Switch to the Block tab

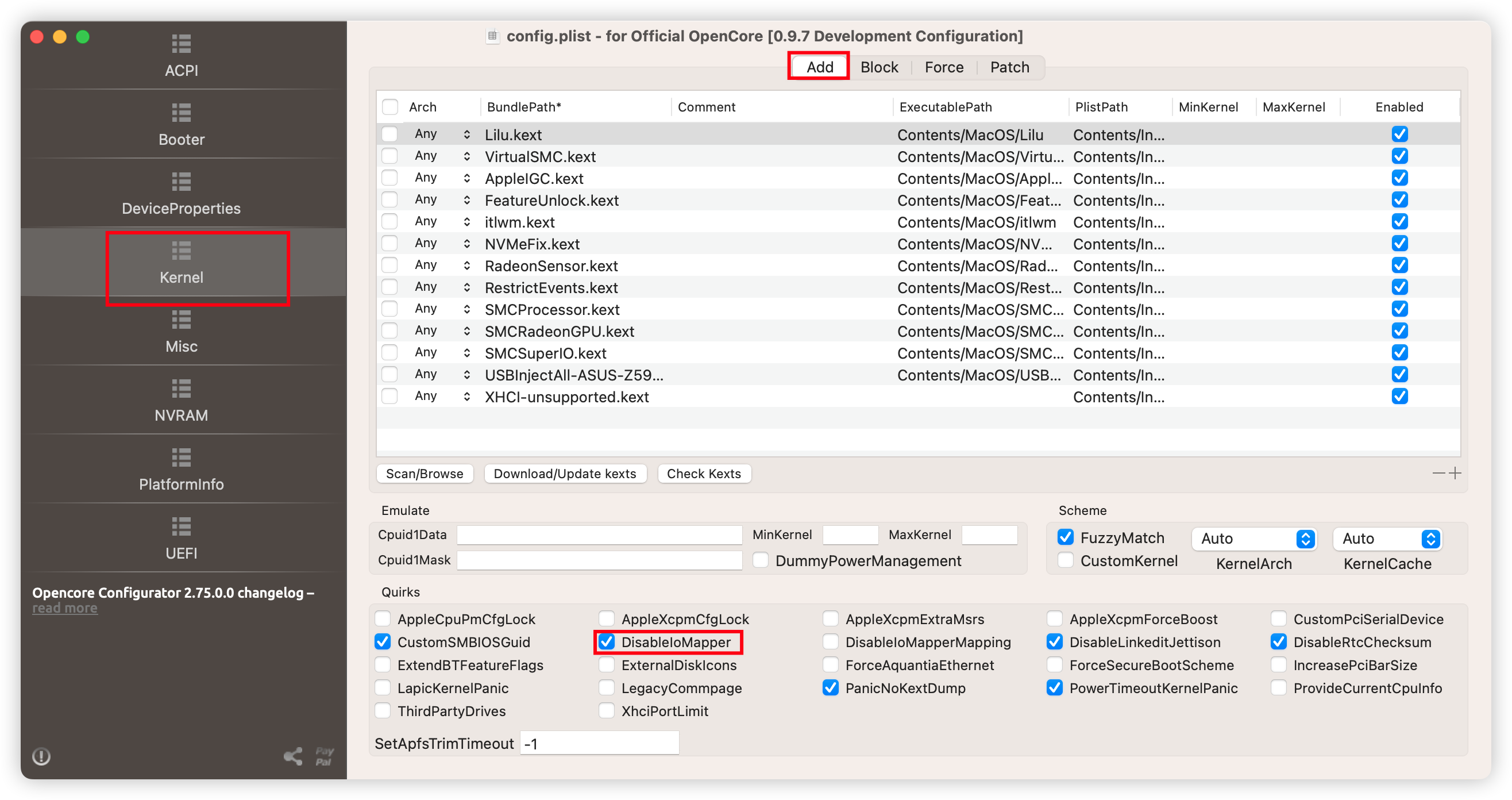click(879, 68)
